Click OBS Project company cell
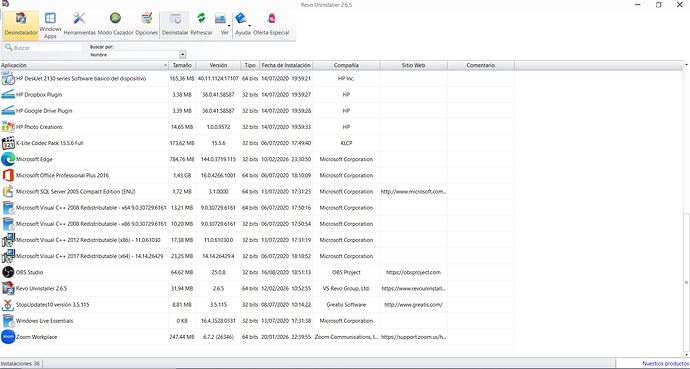The image size is (690, 369). (x=346, y=272)
